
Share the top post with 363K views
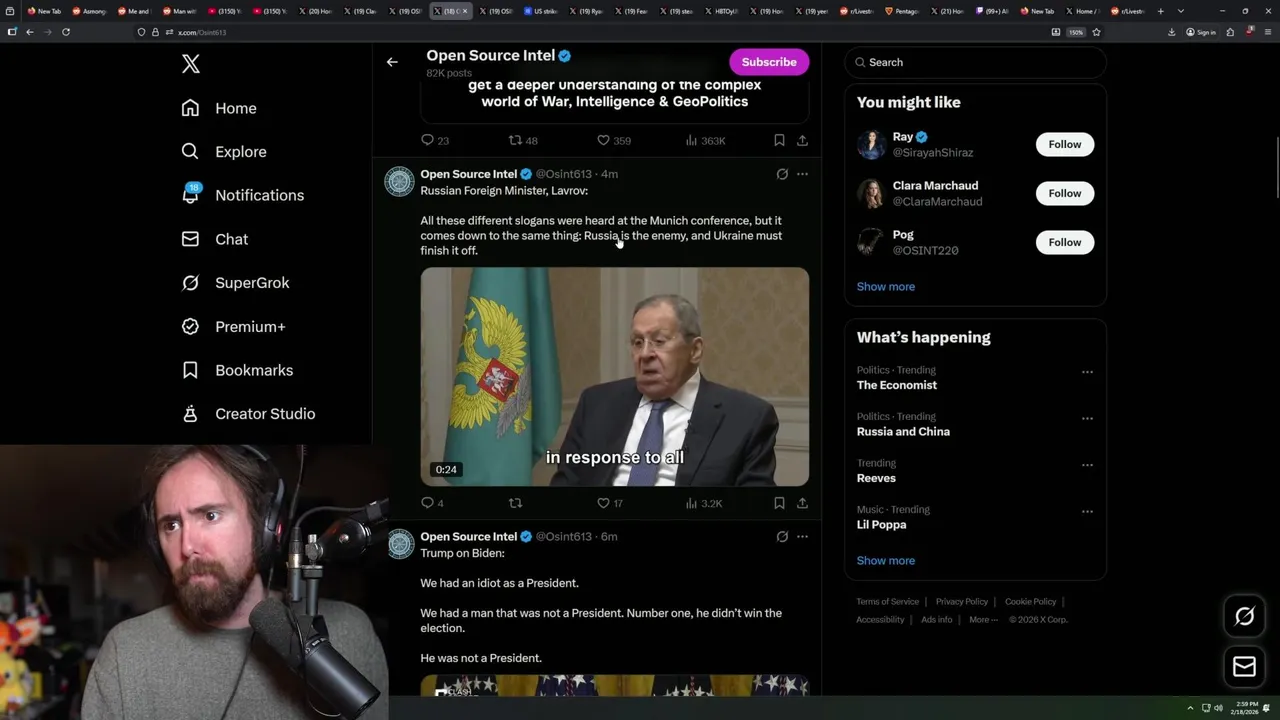coord(802,141)
